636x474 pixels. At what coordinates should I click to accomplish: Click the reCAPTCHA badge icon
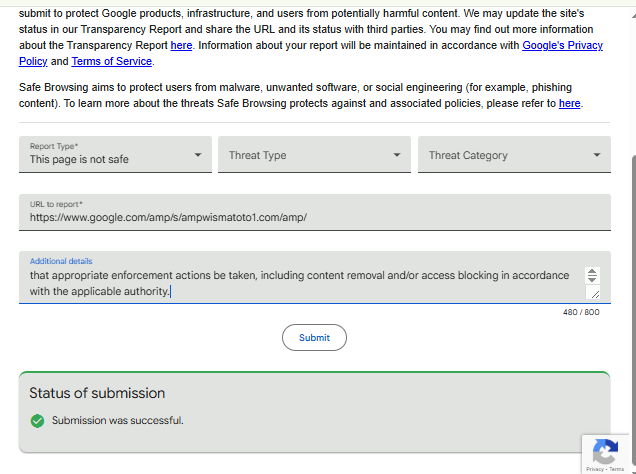[x=605, y=451]
